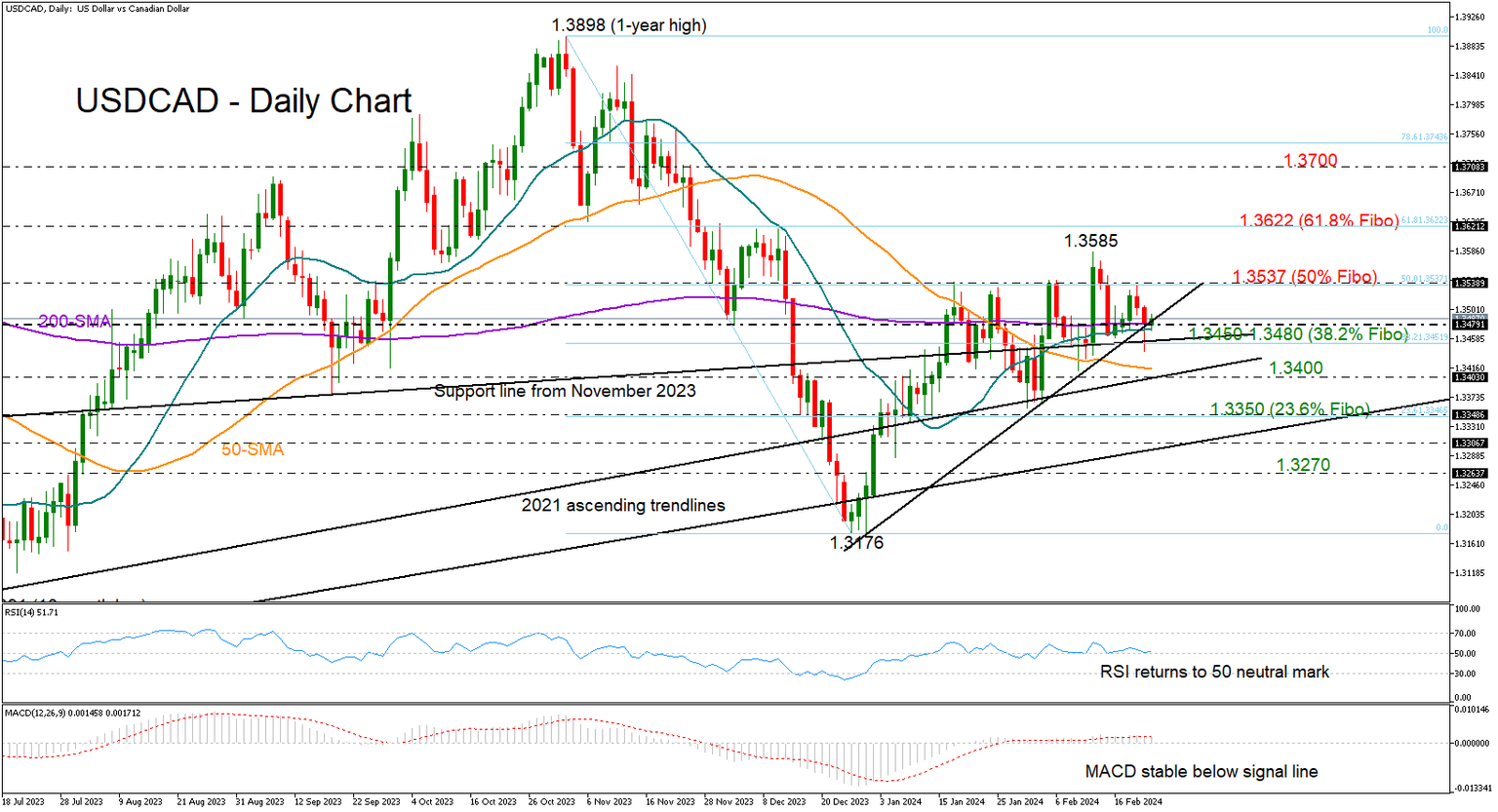Select the 1.3176 swing low annotation
The image size is (1498, 812).
coord(854,543)
